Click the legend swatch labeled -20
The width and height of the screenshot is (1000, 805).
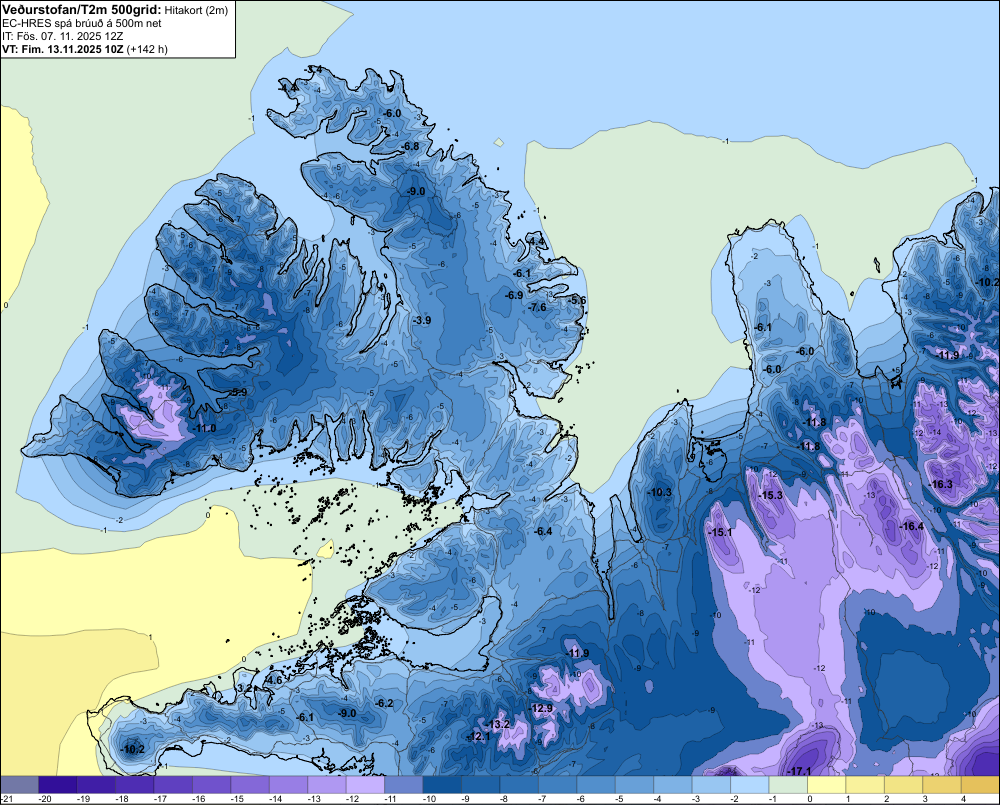point(57,784)
